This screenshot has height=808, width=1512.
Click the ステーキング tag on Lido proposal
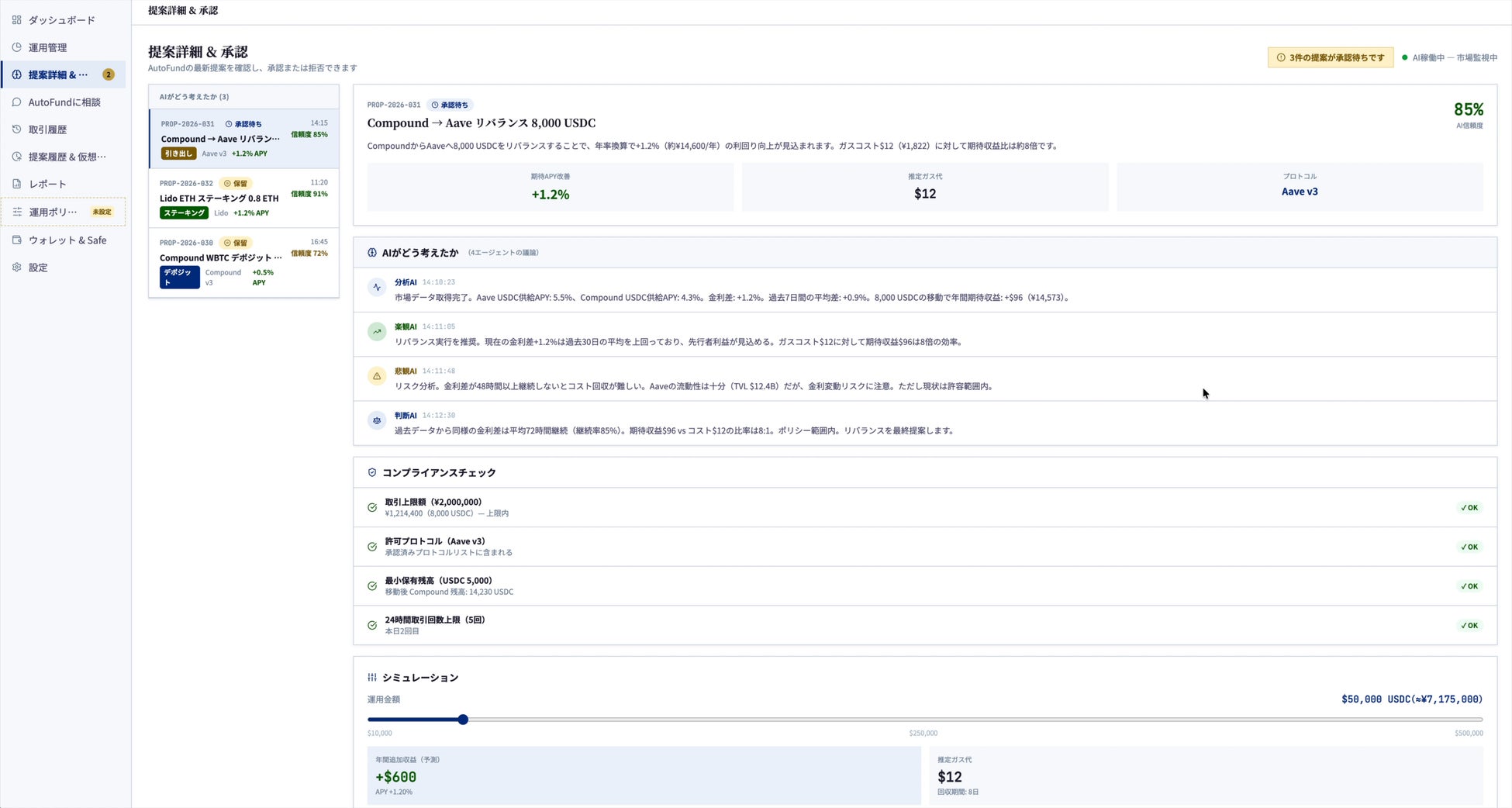click(184, 212)
